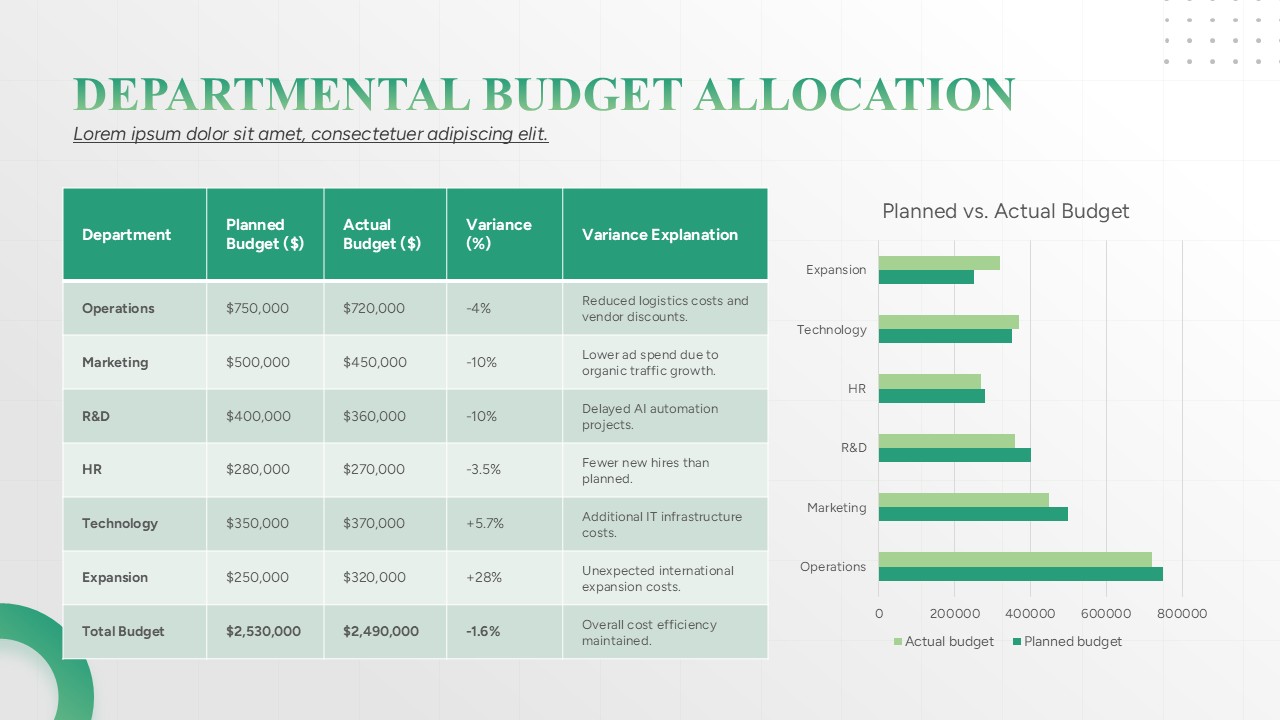Click the Planned budget legend swatch
This screenshot has height=720, width=1280.
point(1017,642)
